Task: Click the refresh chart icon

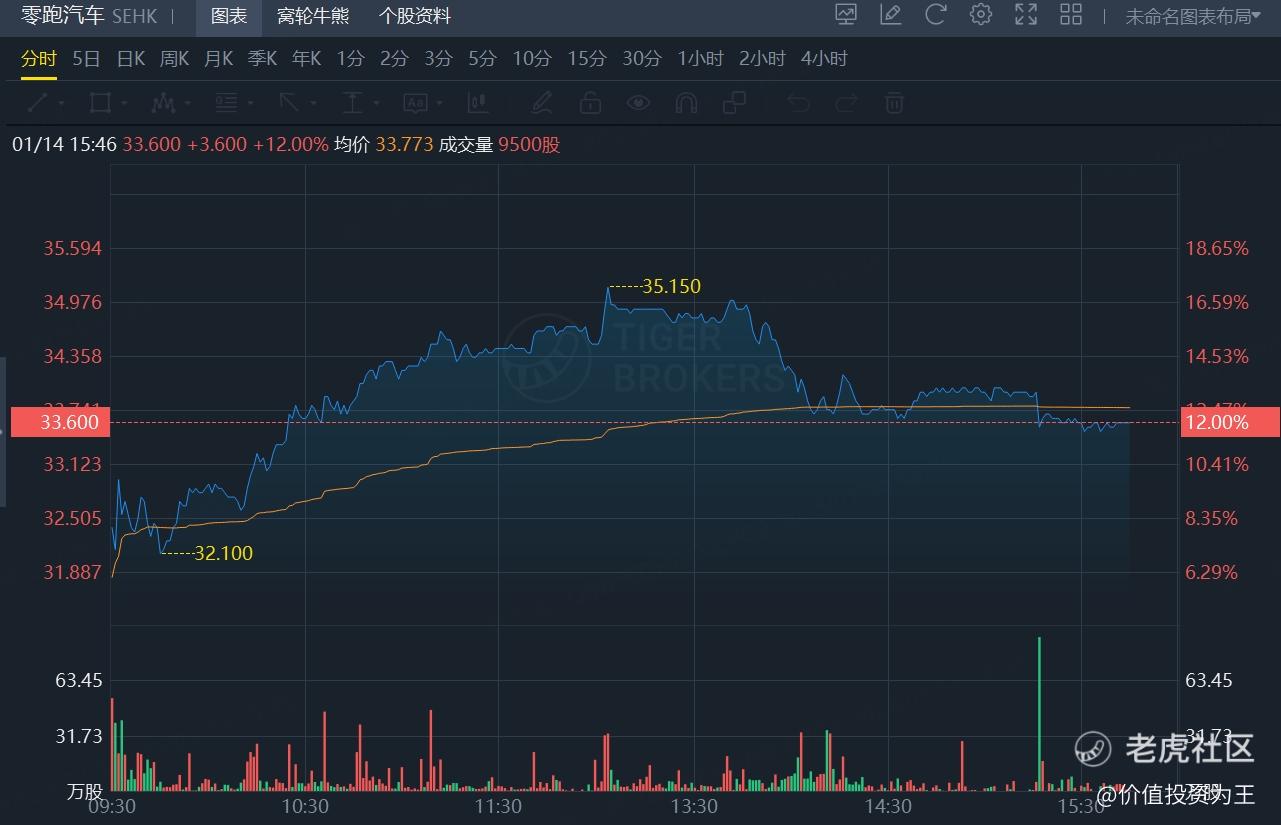Action: (935, 15)
